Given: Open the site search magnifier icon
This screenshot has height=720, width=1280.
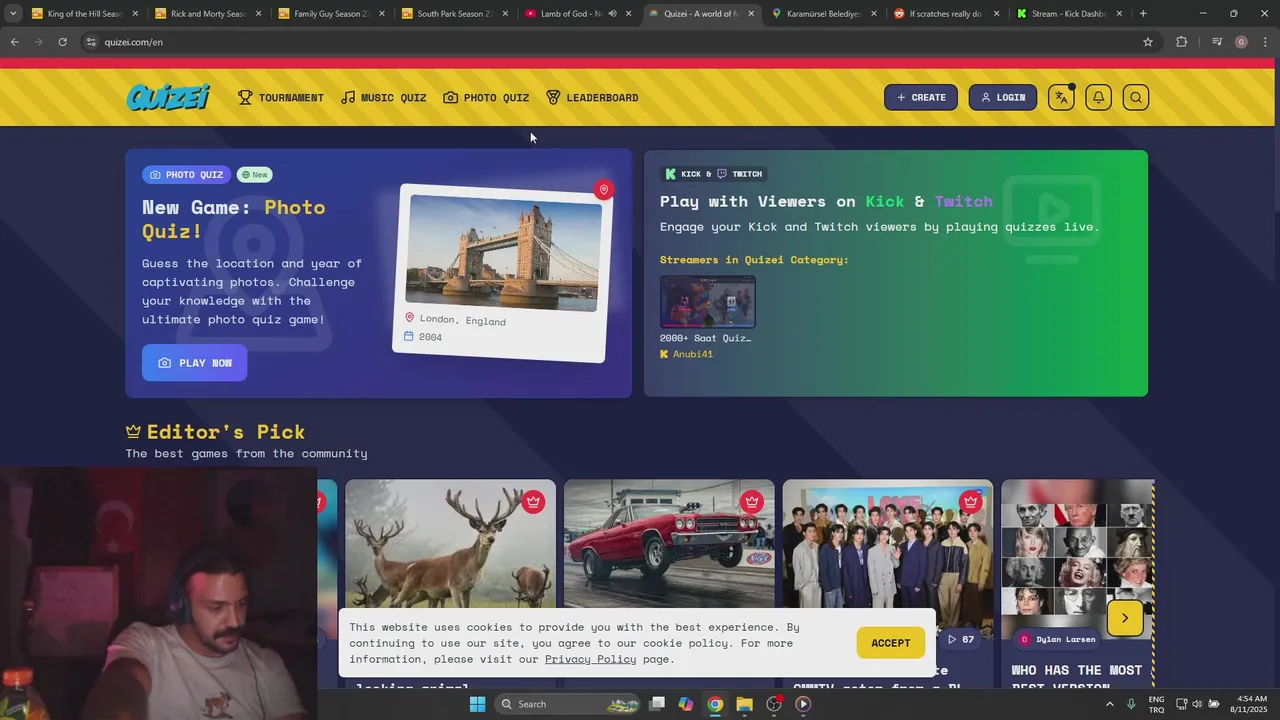Looking at the screenshot, I should [x=1135, y=97].
